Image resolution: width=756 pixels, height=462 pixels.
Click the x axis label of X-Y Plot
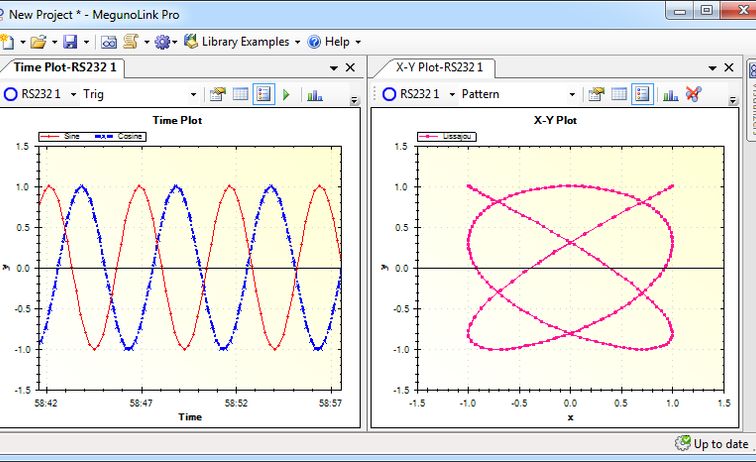[x=570, y=417]
